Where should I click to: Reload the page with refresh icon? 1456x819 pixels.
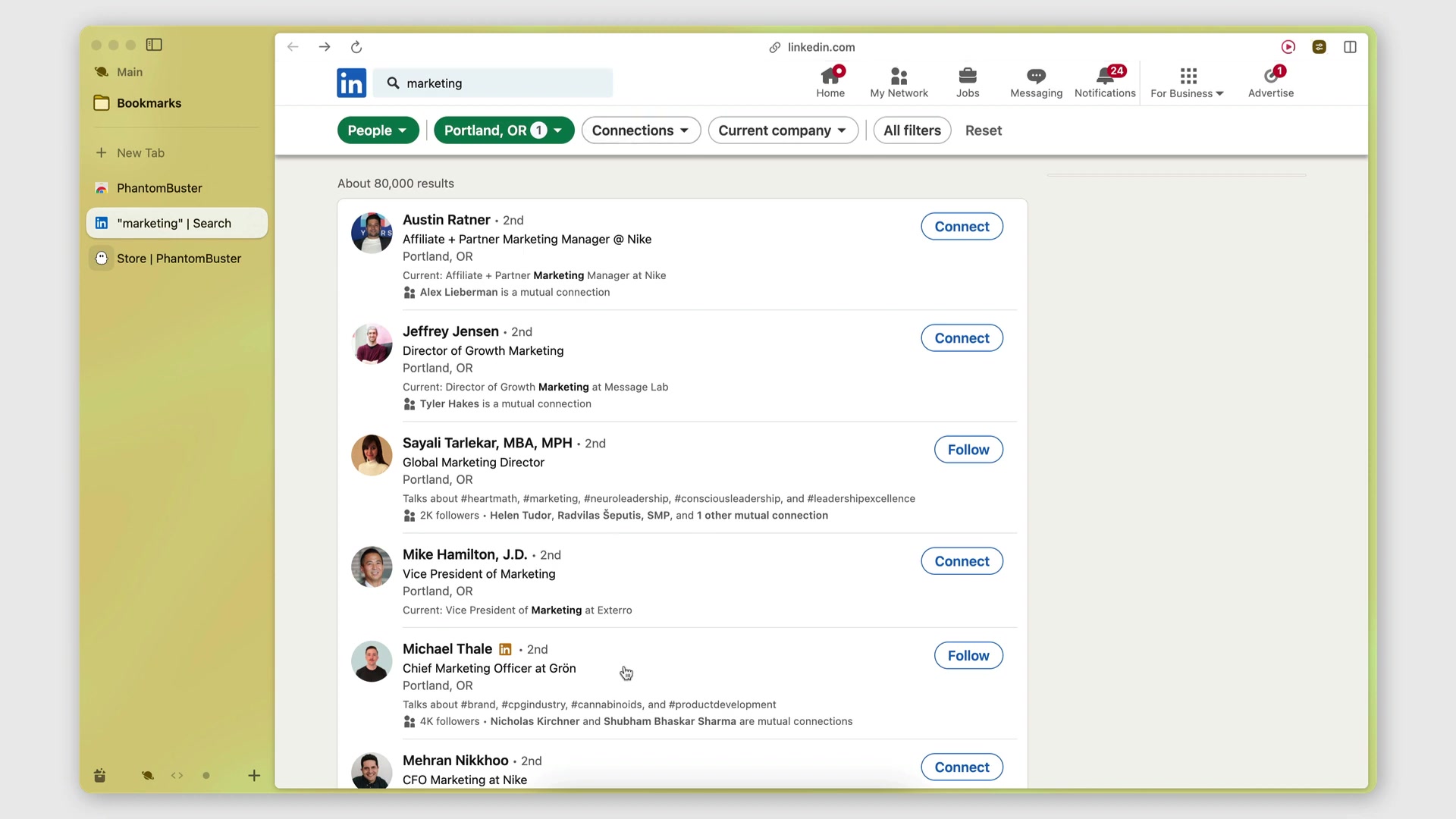coord(356,47)
